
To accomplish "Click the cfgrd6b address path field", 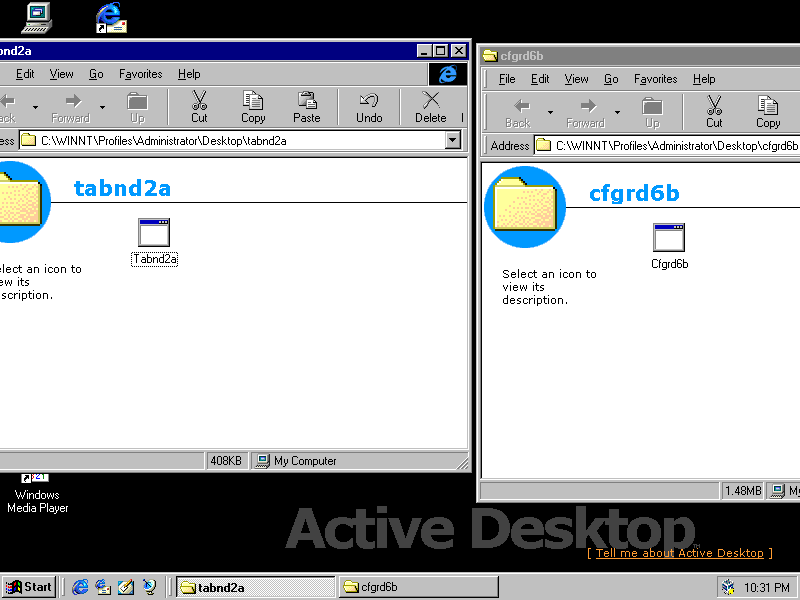I will pyautogui.click(x=667, y=145).
